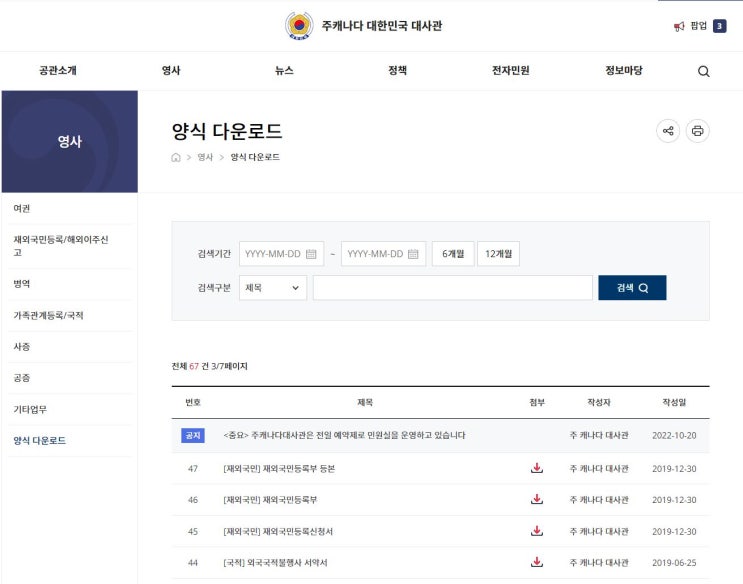Viewport: 743px width, 584px height.
Task: Click the popup count badge 3
Action: click(x=719, y=26)
